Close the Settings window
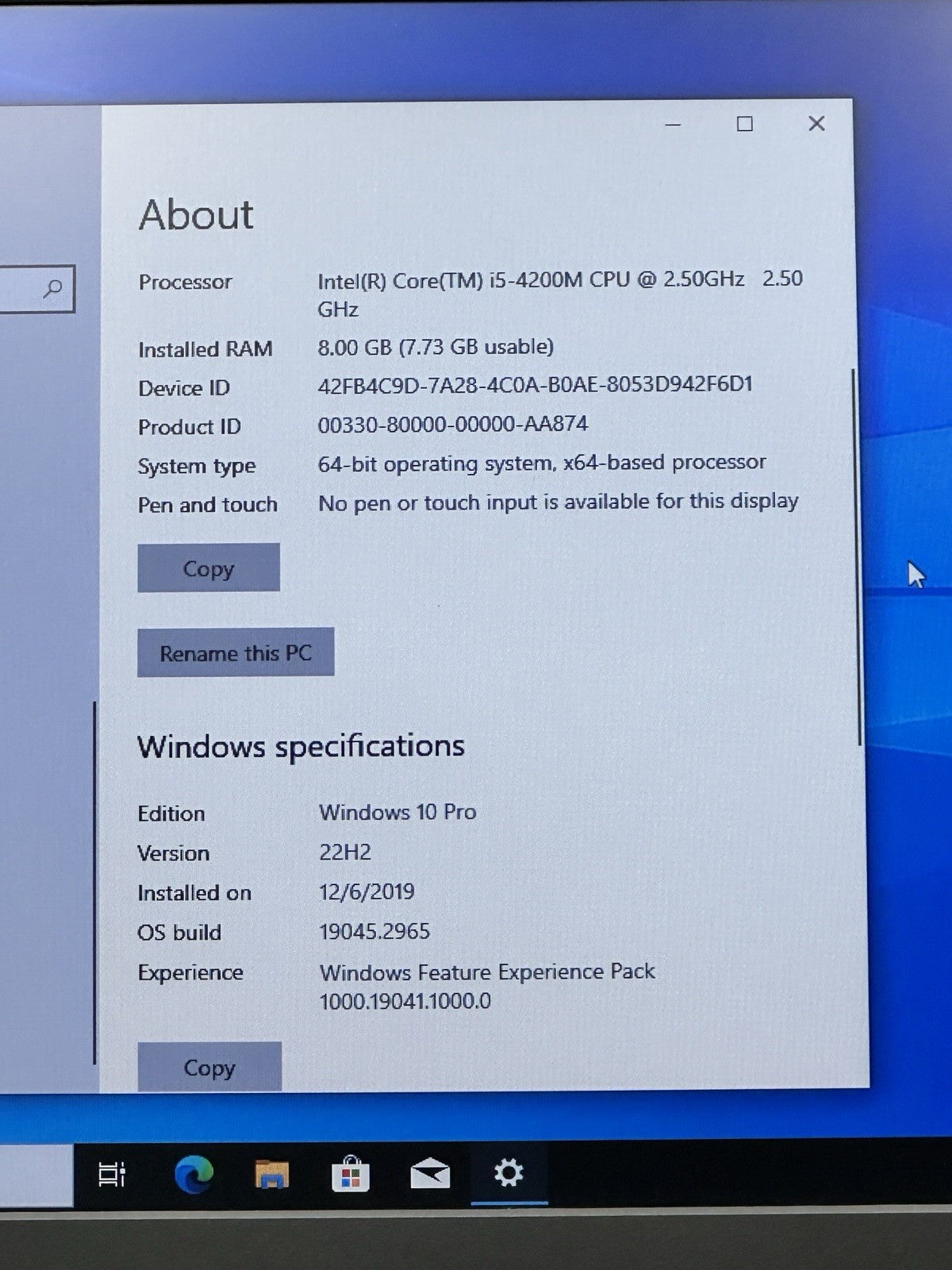This screenshot has width=952, height=1270. (816, 123)
